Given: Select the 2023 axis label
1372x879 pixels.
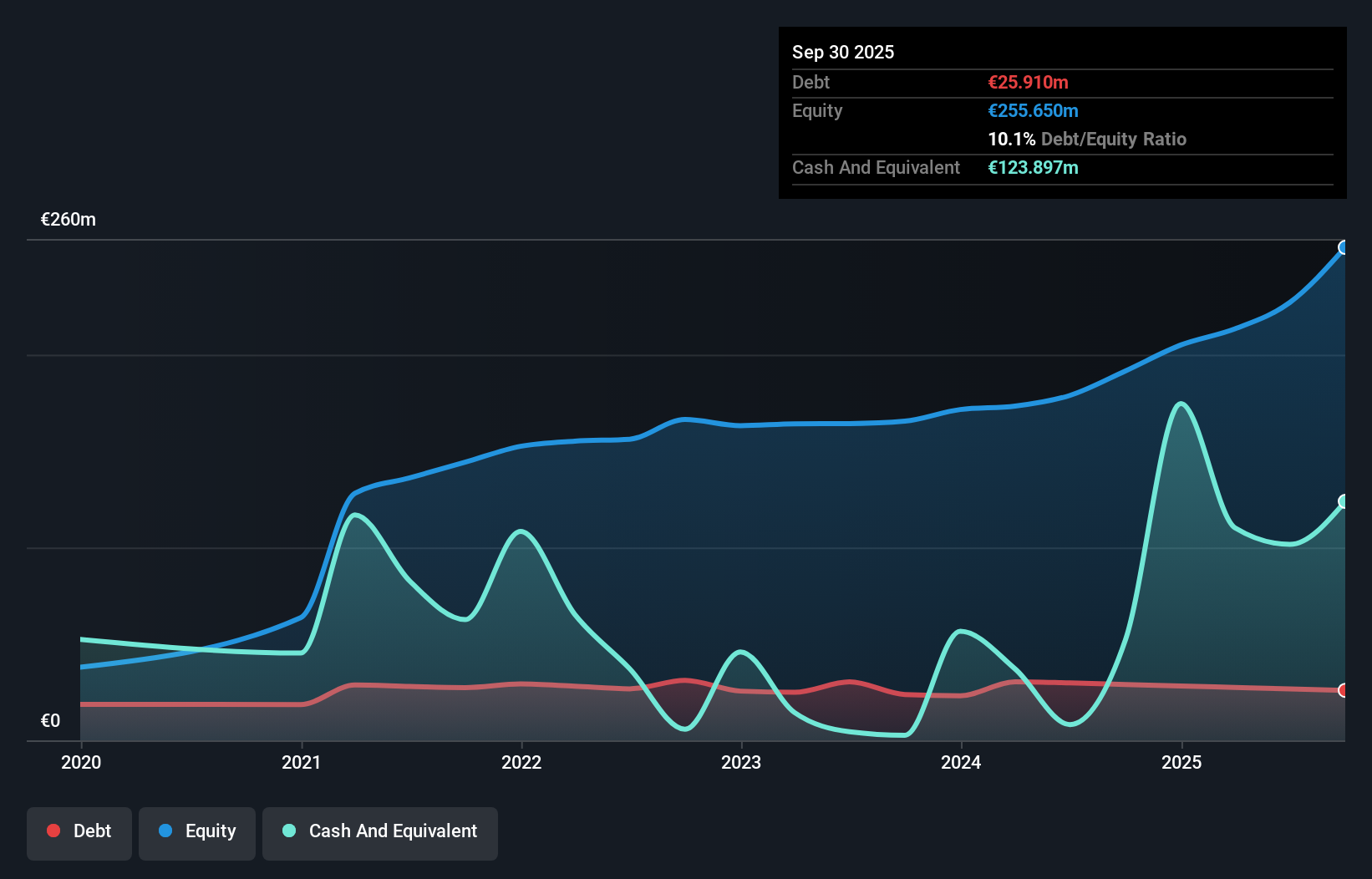Looking at the screenshot, I should point(742,762).
